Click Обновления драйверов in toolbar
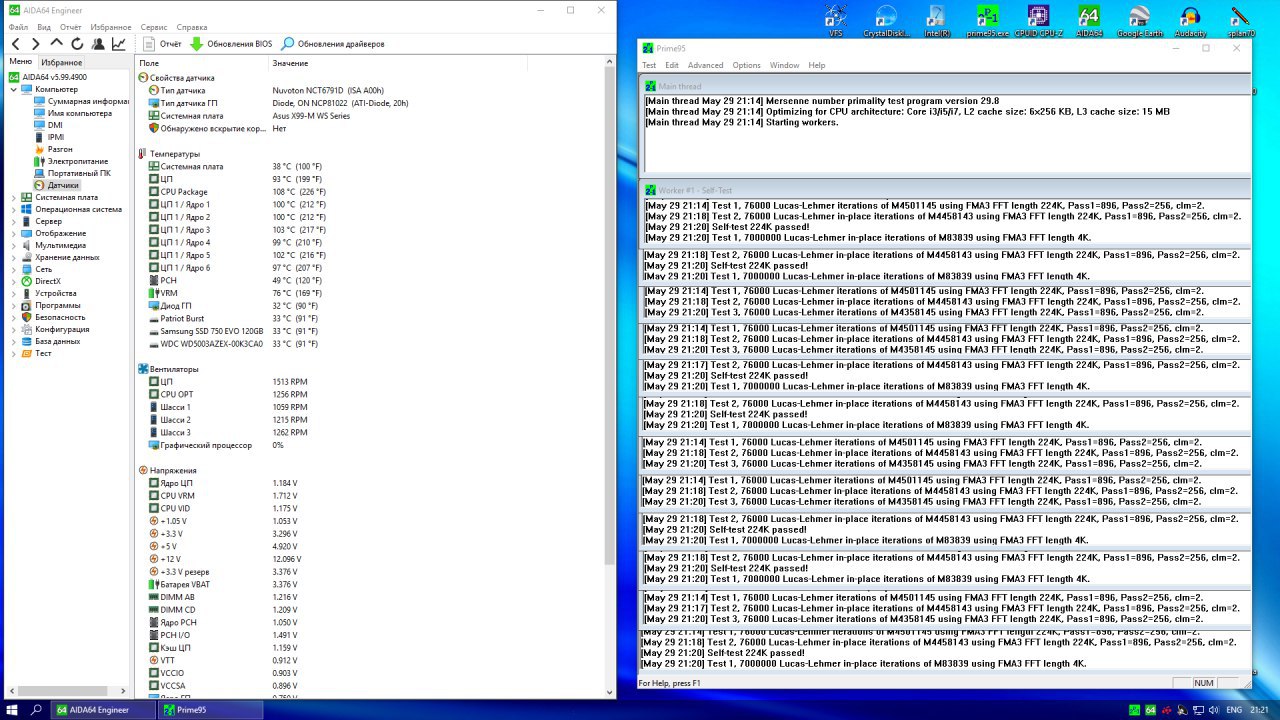This screenshot has width=1280, height=720. pyautogui.click(x=332, y=44)
